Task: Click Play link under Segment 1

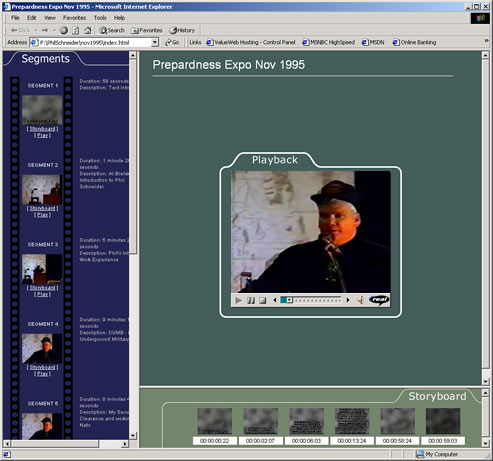Action: point(42,135)
